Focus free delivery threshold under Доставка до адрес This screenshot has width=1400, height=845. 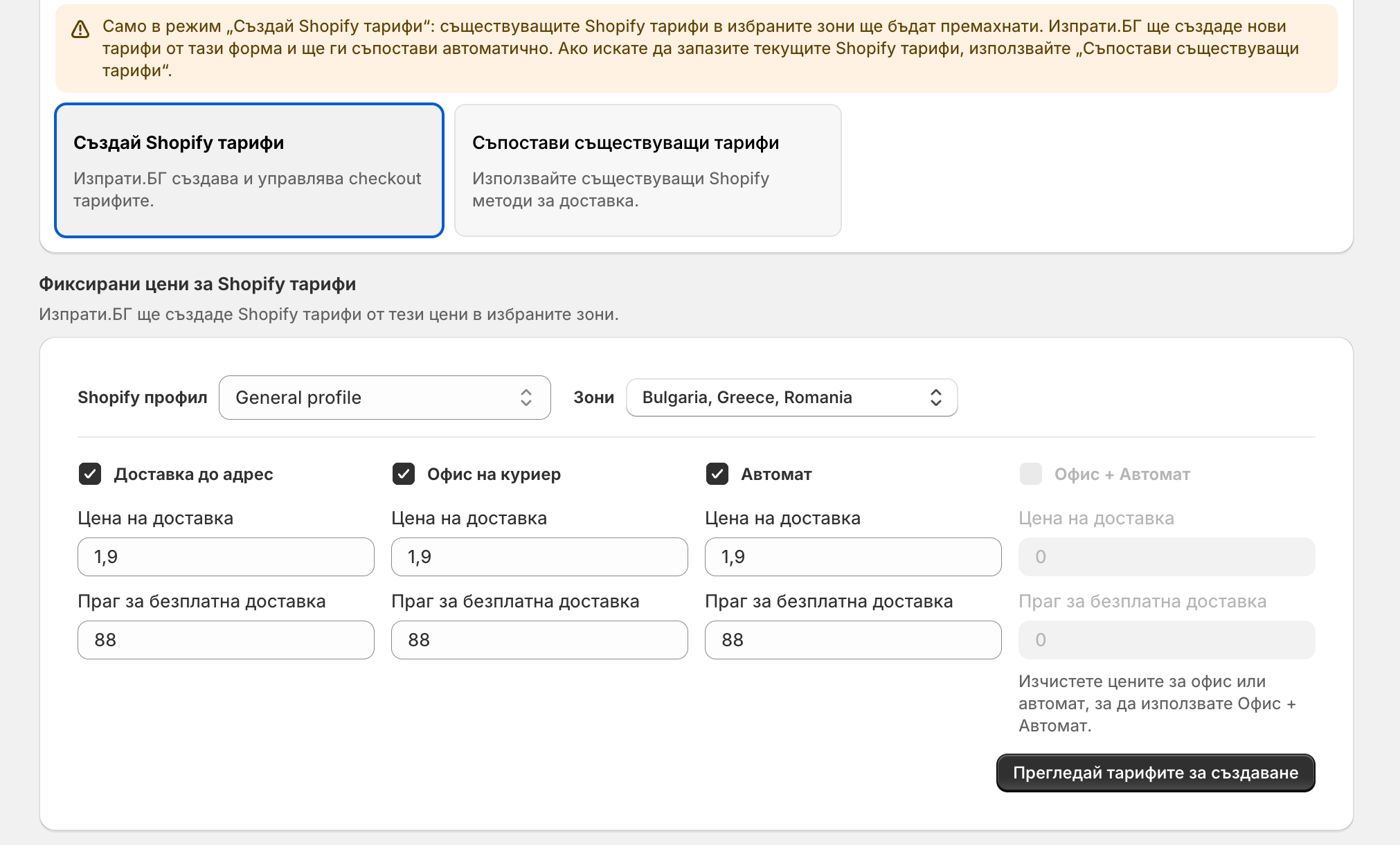tap(226, 640)
